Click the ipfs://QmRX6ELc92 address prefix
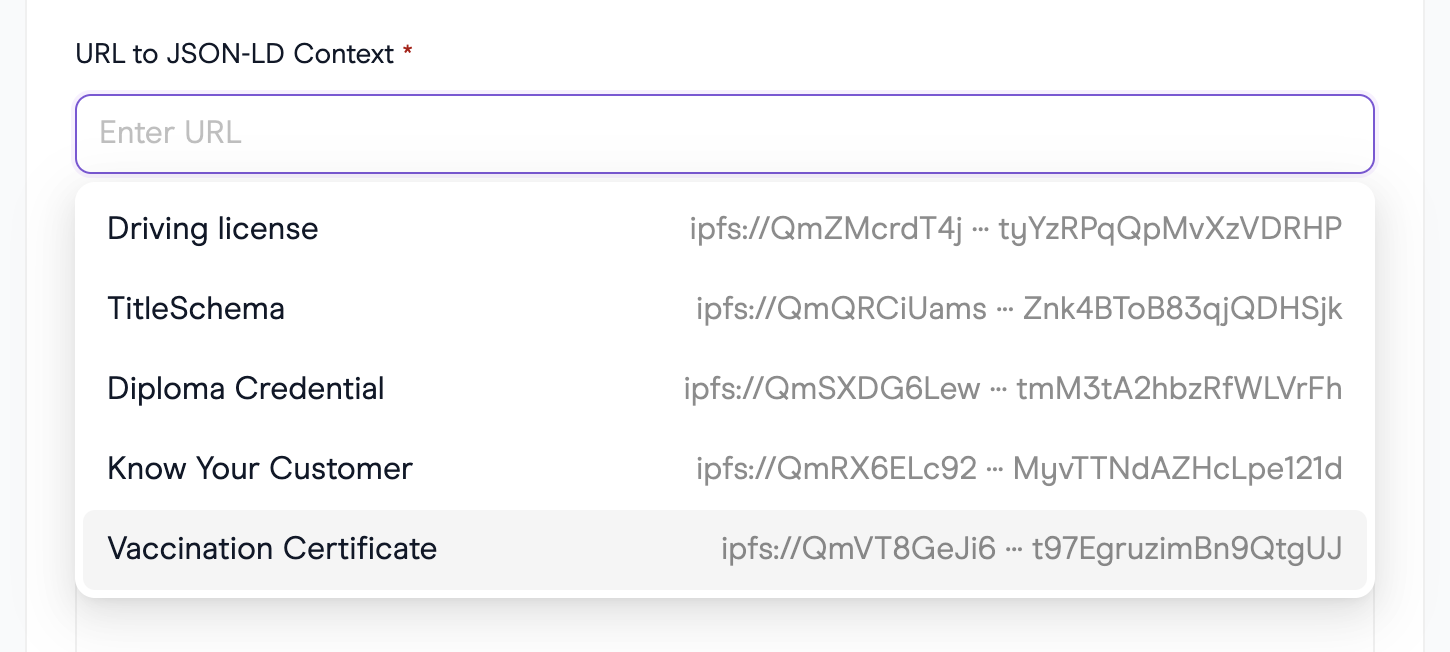This screenshot has width=1450, height=652. click(837, 469)
